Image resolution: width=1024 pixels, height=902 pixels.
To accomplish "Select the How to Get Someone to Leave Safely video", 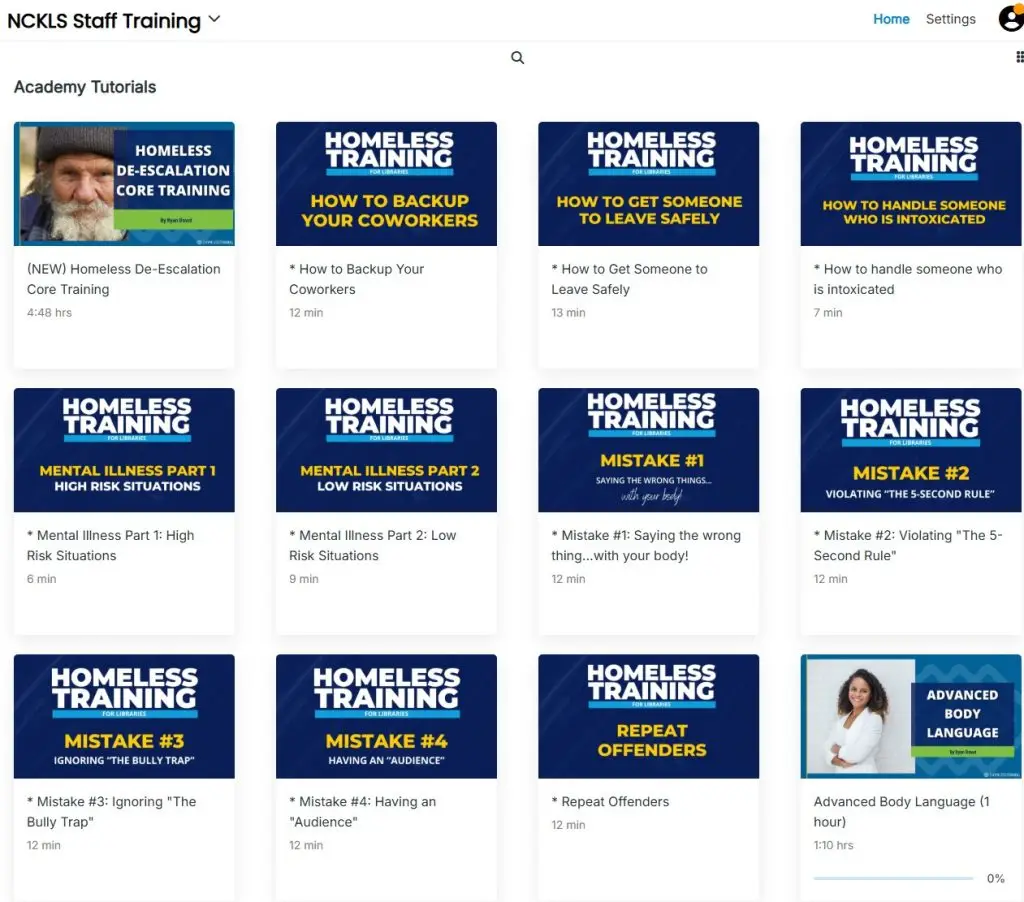I will coord(648,183).
